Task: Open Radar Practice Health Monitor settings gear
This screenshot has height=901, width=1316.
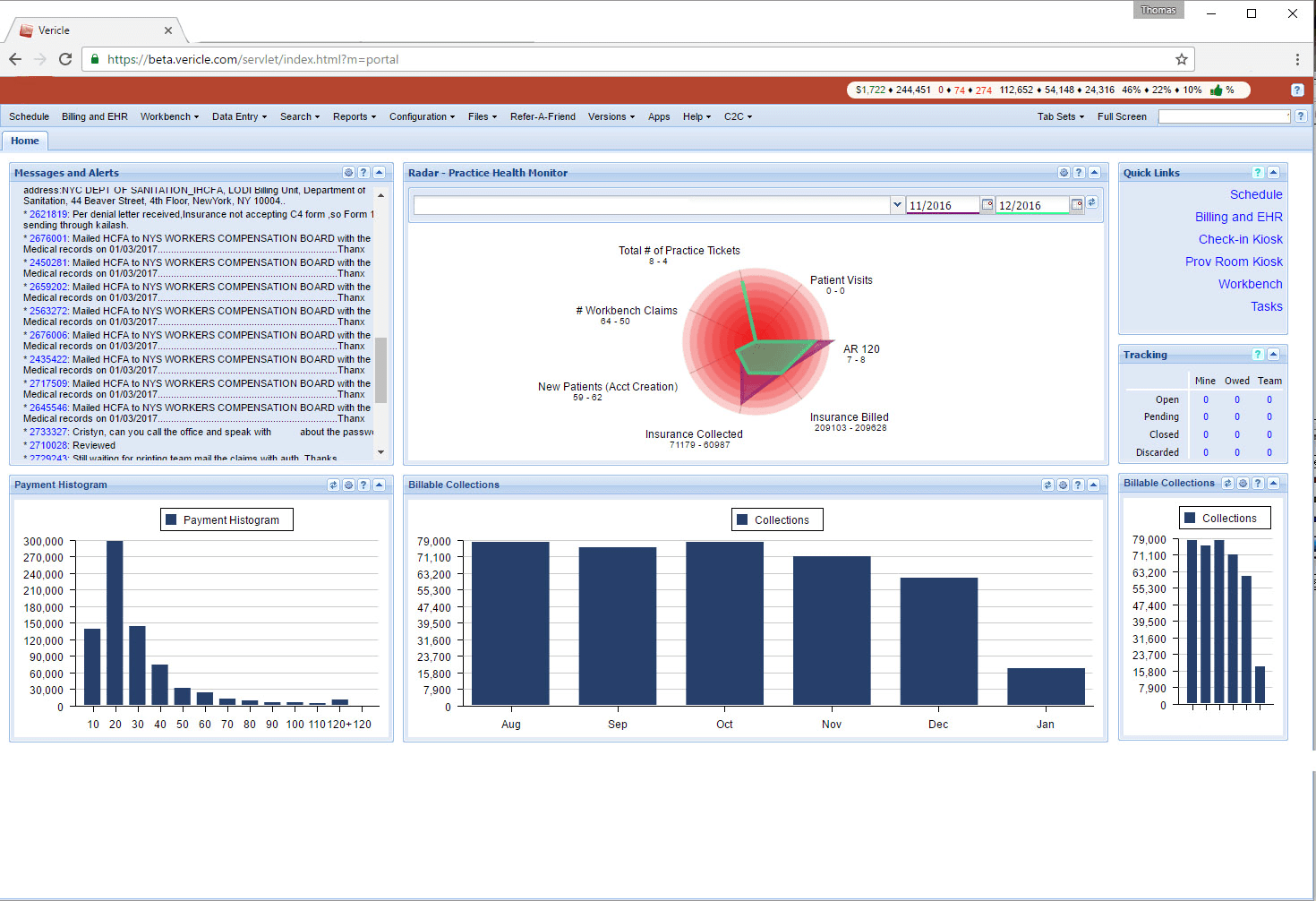Action: click(1064, 172)
